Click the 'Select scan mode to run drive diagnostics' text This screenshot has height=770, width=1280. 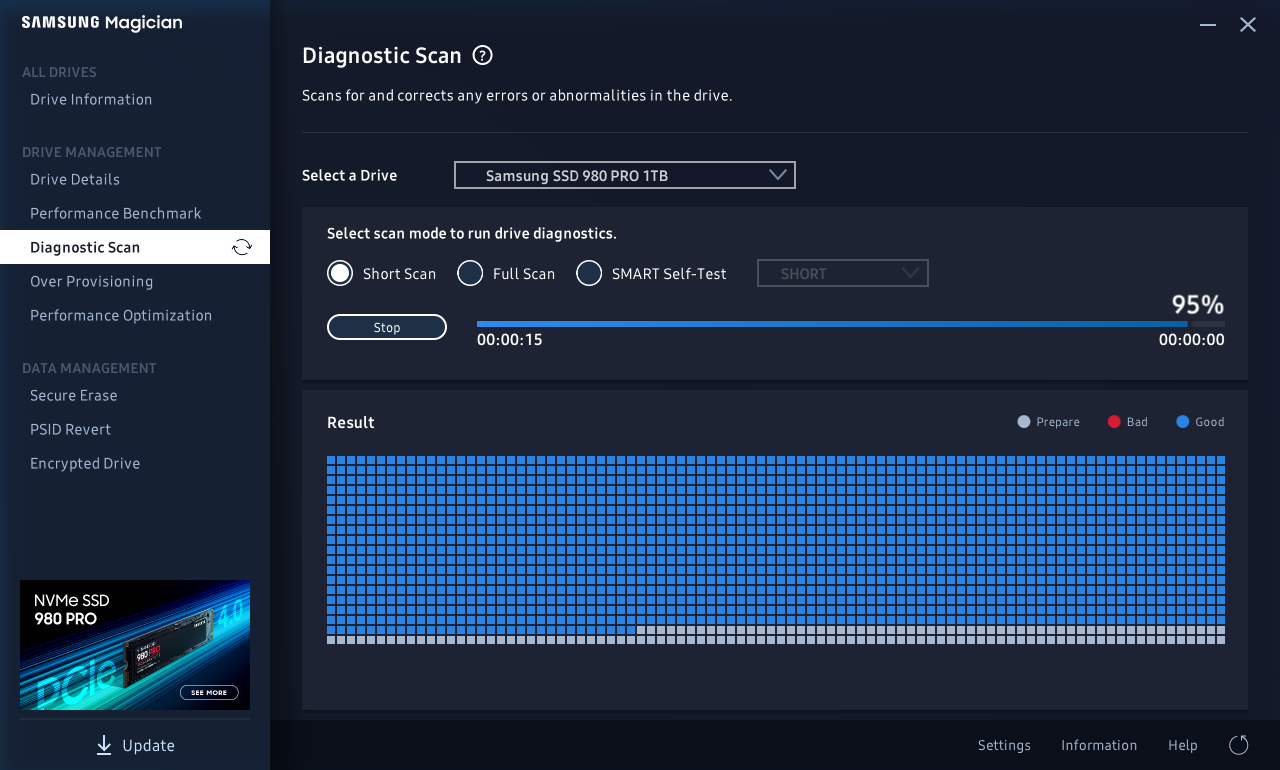click(x=472, y=233)
